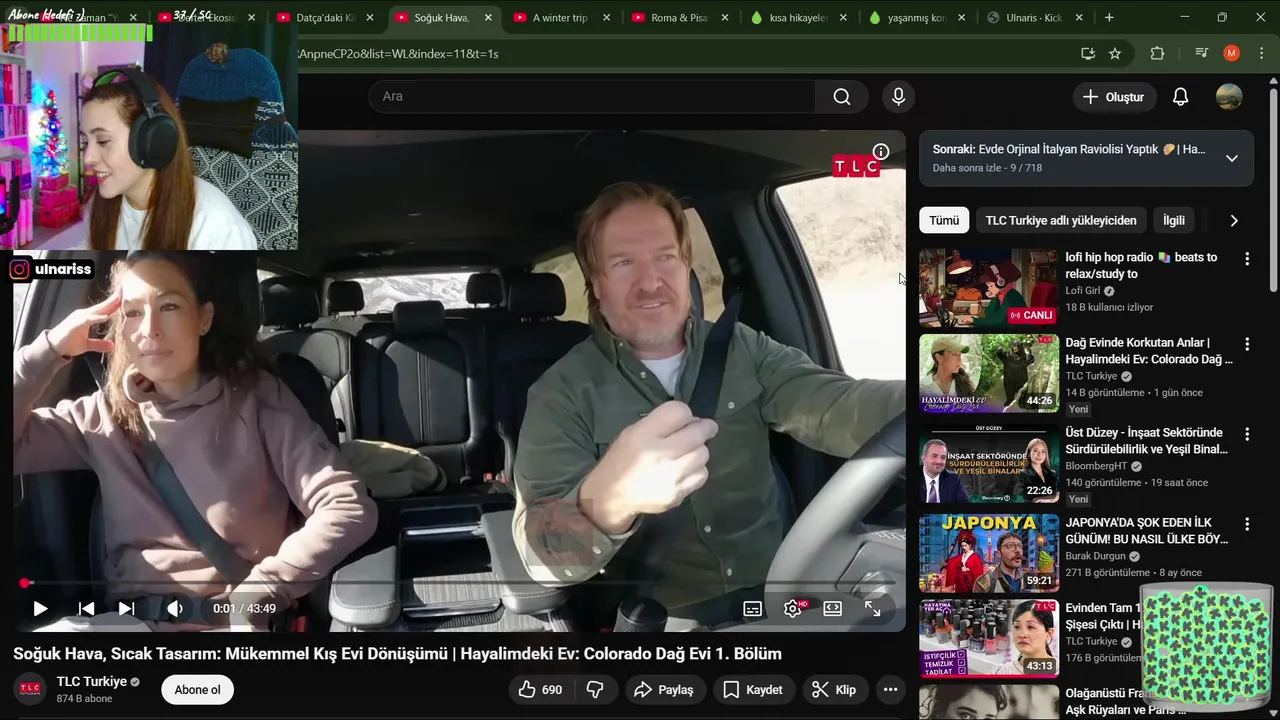Toggle subtitles with the captions icon

(753, 608)
